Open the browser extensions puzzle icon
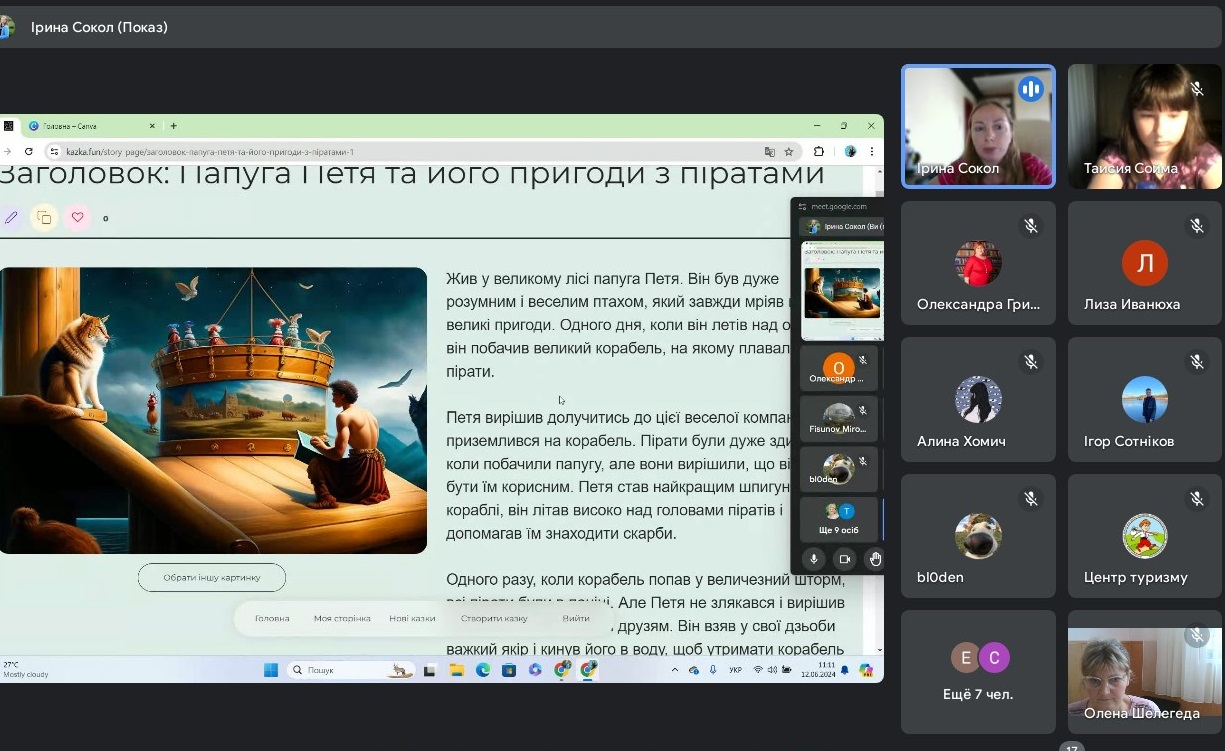The width and height of the screenshot is (1225, 751). coord(819,152)
